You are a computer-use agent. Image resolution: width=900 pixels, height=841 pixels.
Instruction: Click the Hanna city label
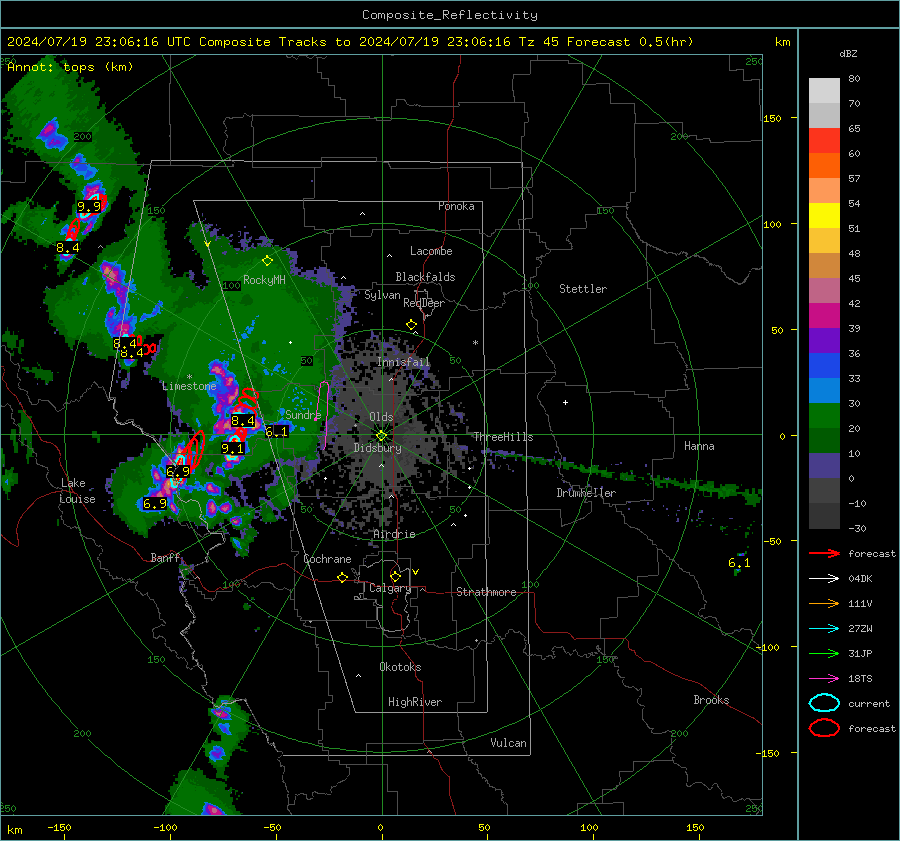tap(699, 446)
